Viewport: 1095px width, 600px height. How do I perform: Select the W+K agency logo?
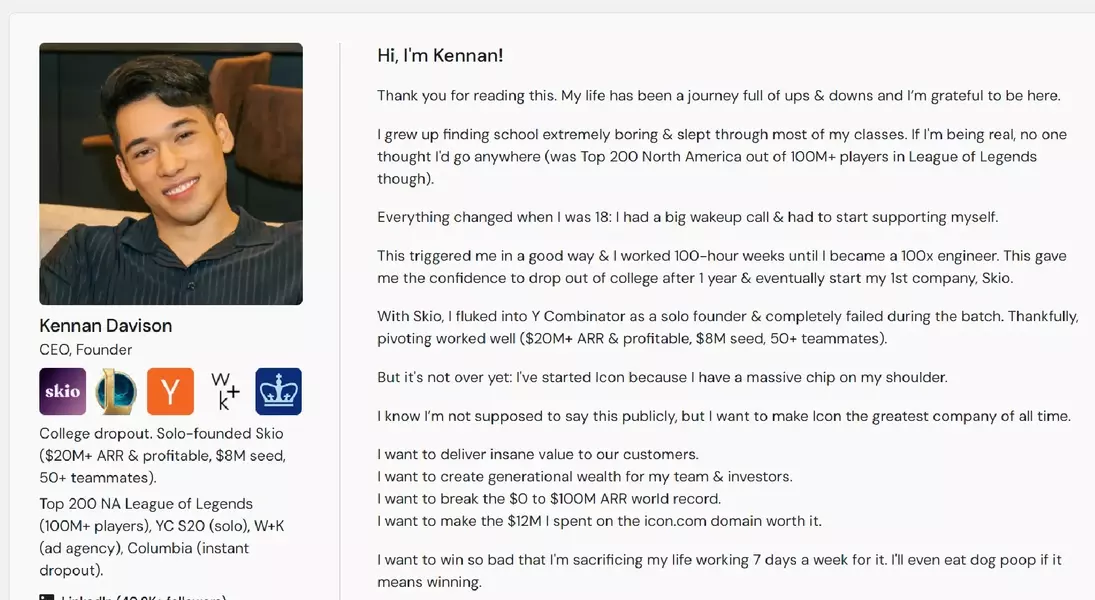(x=224, y=391)
